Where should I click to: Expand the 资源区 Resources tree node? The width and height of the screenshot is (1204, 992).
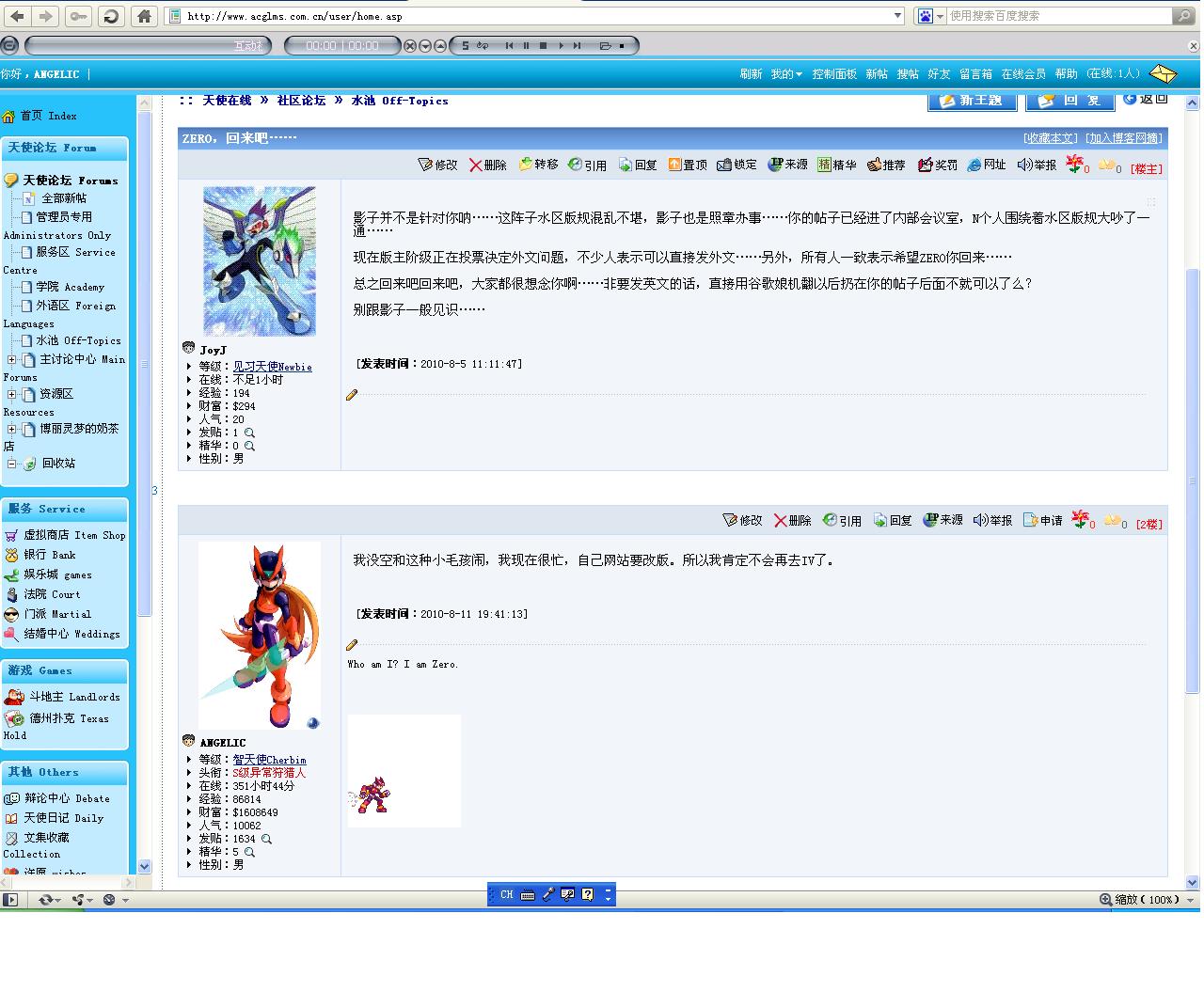point(11,394)
